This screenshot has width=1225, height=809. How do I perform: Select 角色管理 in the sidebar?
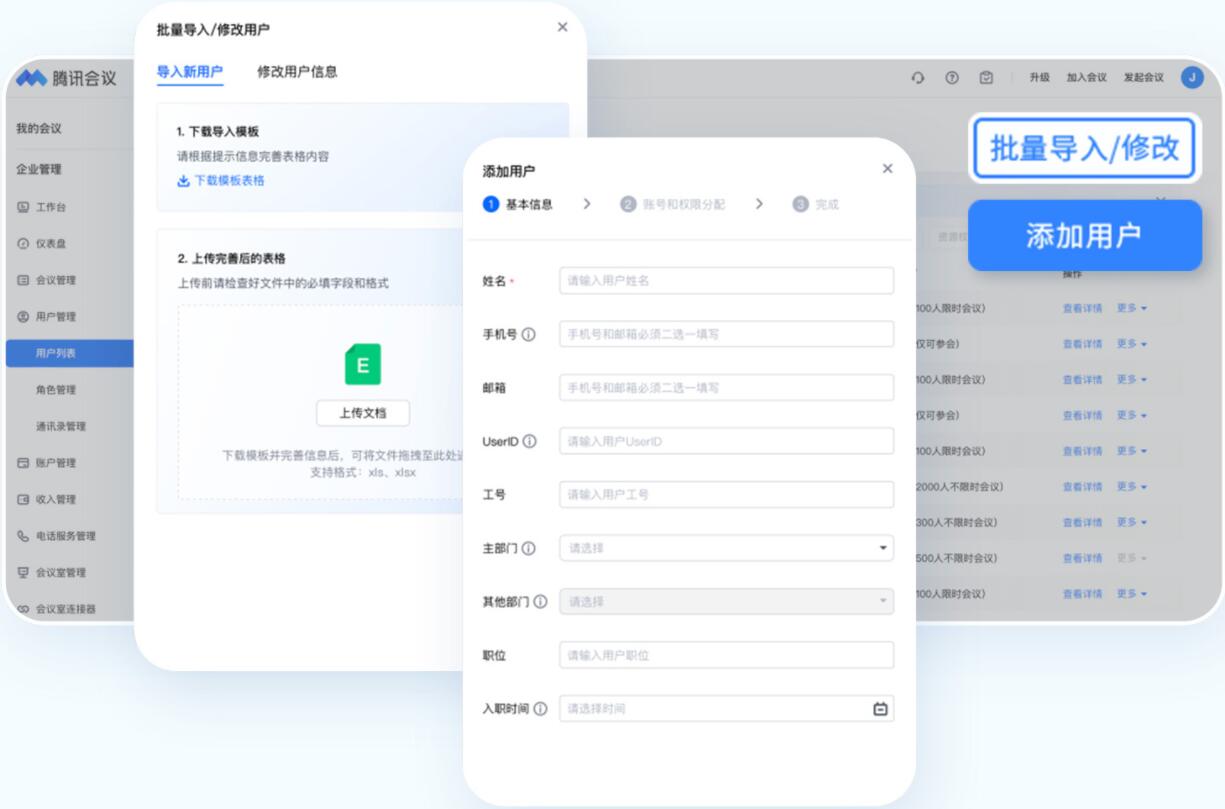coord(56,390)
